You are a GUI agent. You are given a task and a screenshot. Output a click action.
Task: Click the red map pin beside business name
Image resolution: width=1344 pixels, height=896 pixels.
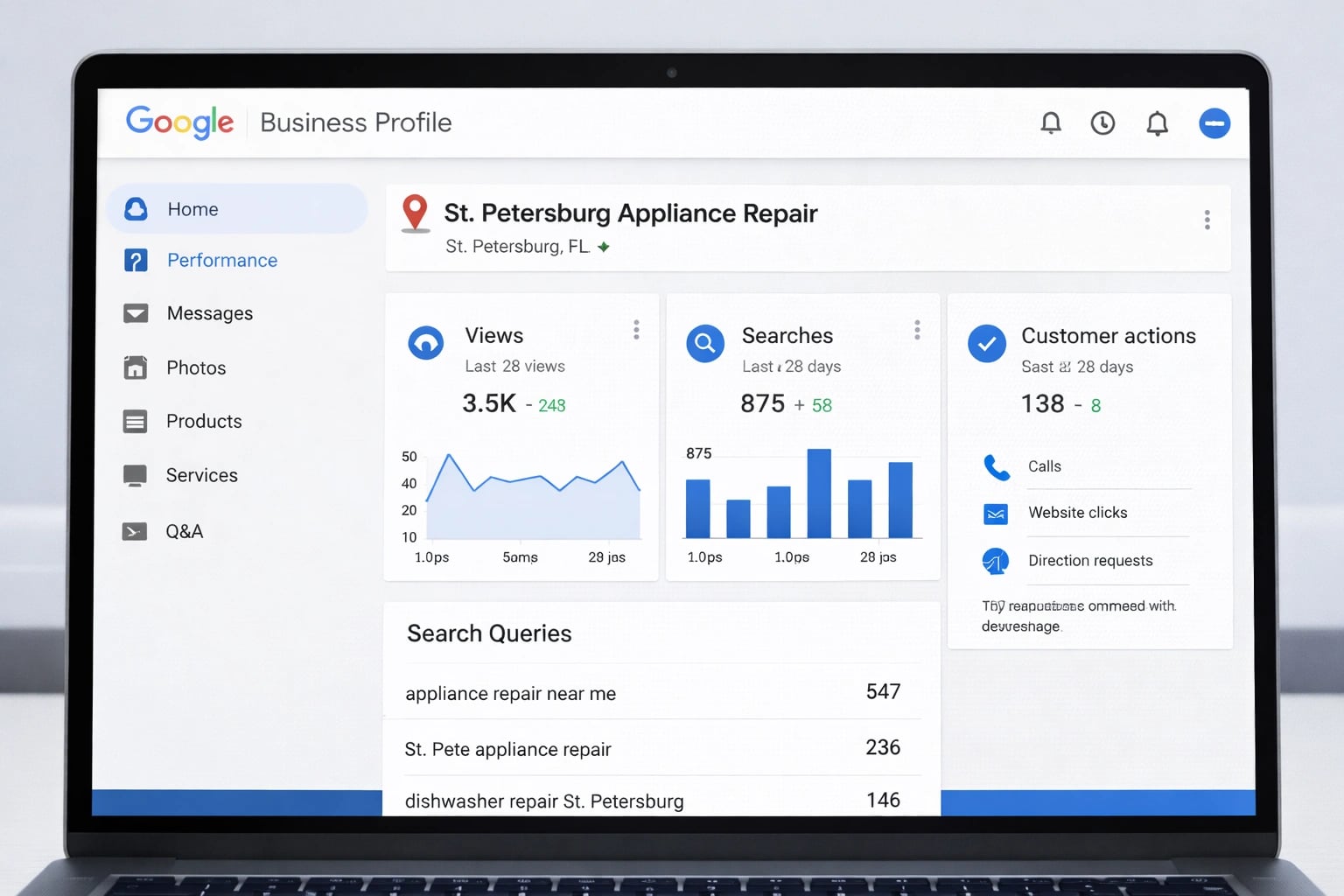coord(415,214)
